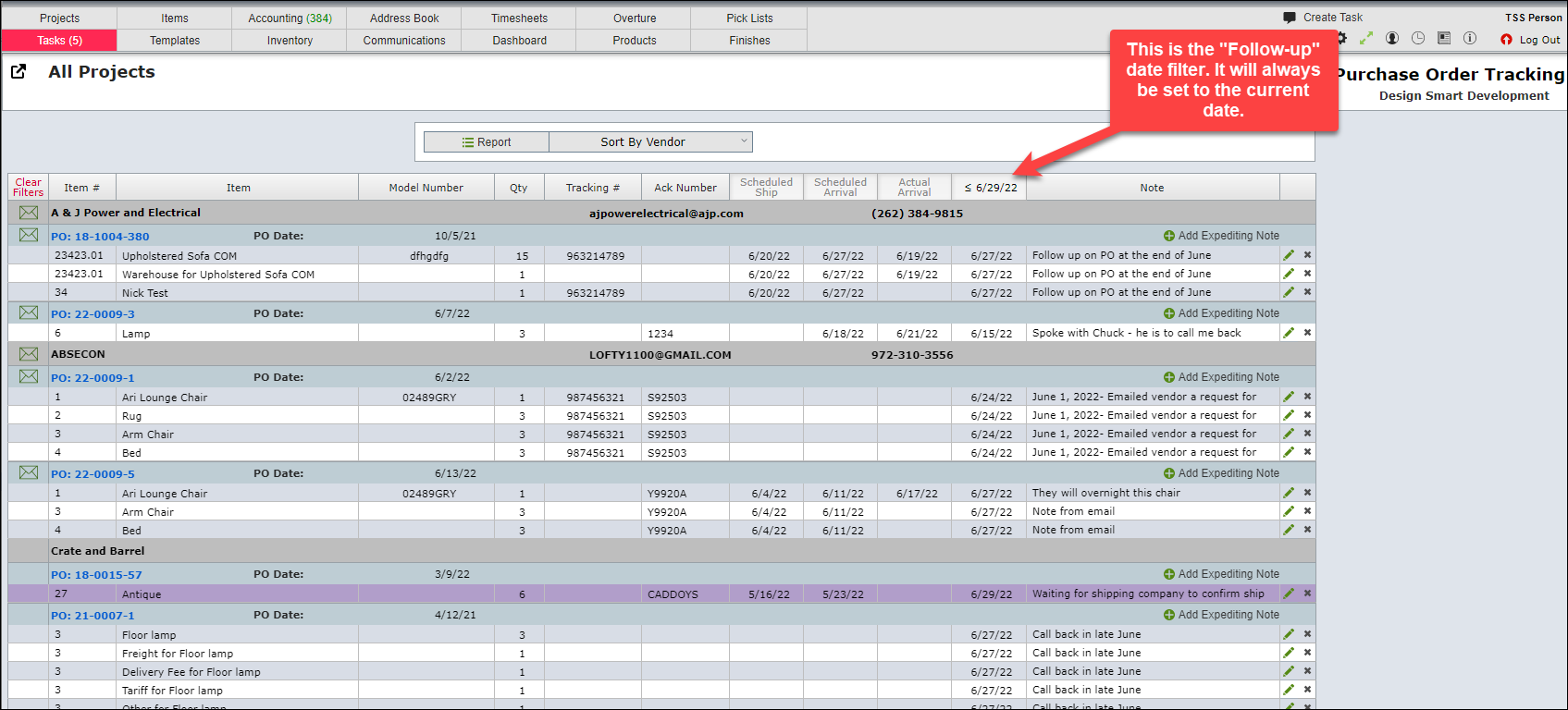Viewport: 1568px width, 710px height.
Task: Click list icon on Report button
Action: pos(468,142)
